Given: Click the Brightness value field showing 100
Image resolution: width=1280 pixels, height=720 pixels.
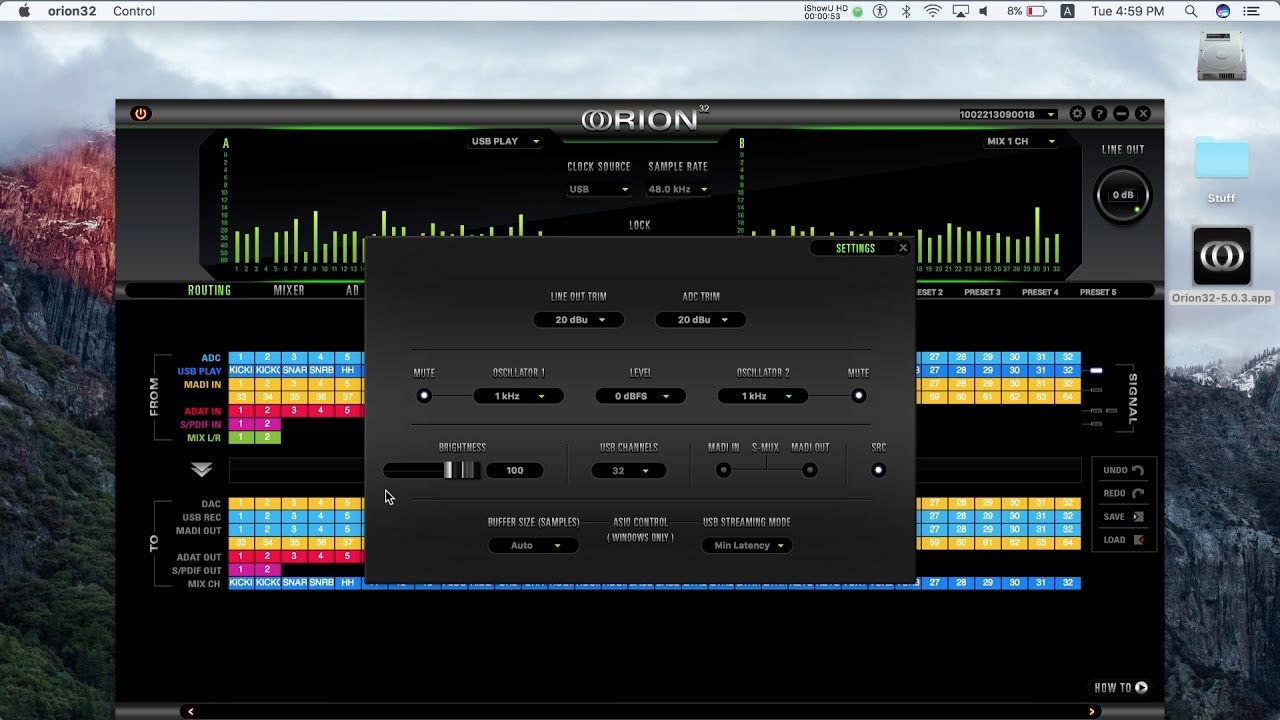Looking at the screenshot, I should coord(515,470).
